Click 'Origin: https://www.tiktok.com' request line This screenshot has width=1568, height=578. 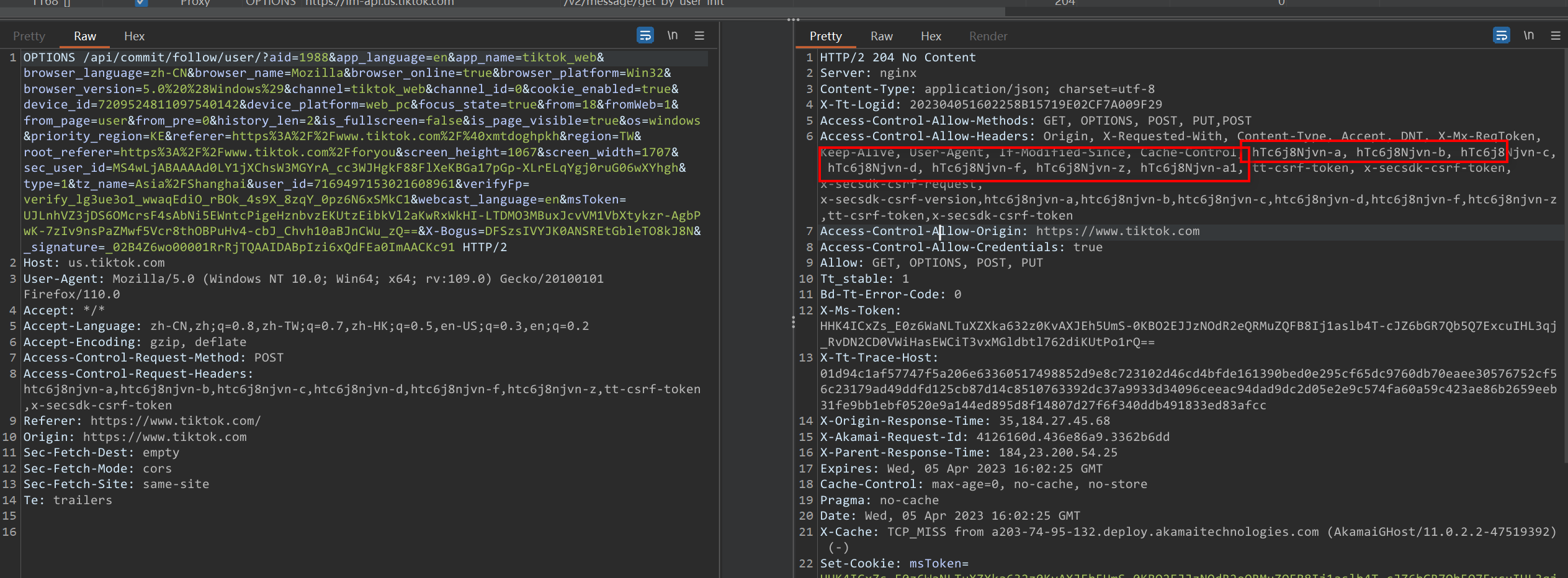tap(135, 437)
